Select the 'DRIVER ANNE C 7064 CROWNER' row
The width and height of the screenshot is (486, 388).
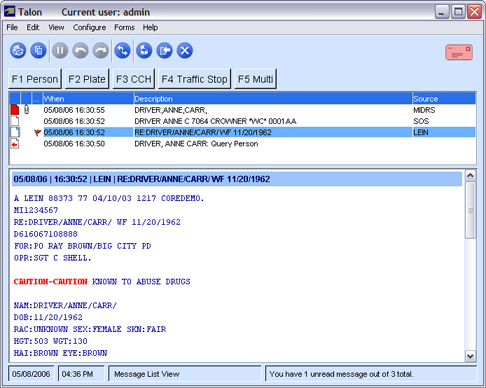pyautogui.click(x=243, y=121)
